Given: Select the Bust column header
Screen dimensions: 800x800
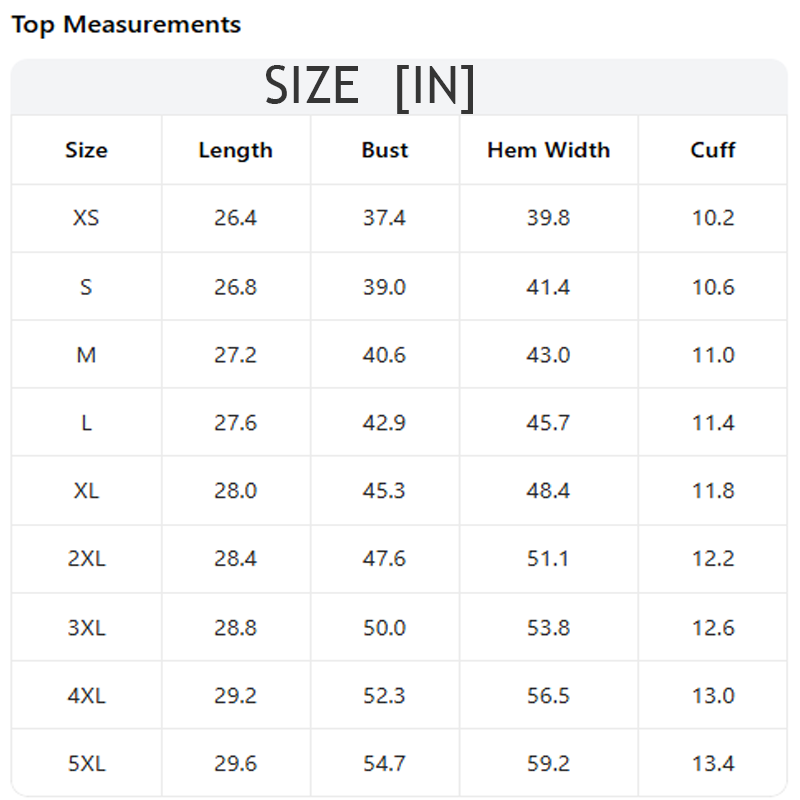Looking at the screenshot, I should pyautogui.click(x=385, y=150).
